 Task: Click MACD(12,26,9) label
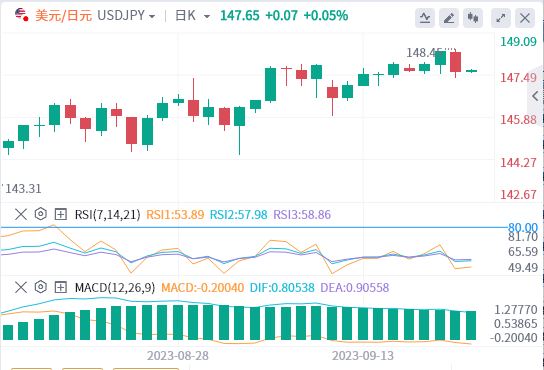(x=115, y=288)
